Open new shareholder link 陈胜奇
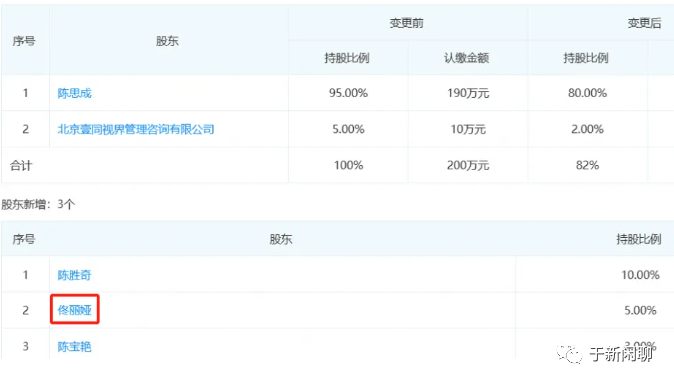This screenshot has height=383, width=674. click(74, 275)
